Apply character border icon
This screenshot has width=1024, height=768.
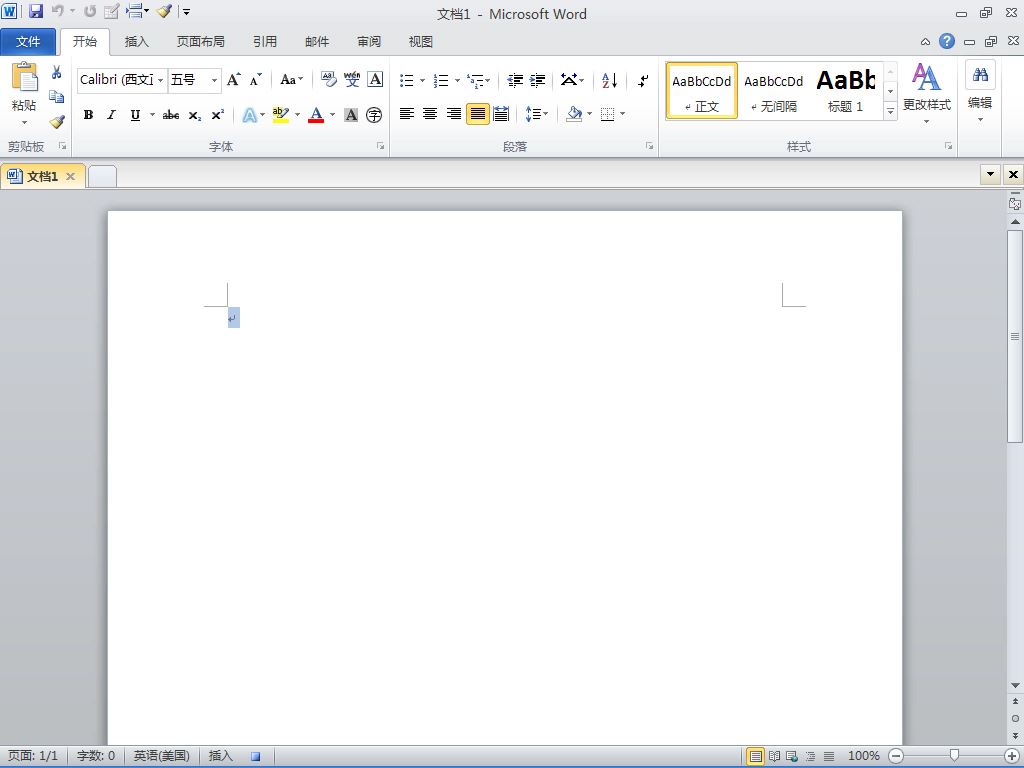pyautogui.click(x=375, y=80)
